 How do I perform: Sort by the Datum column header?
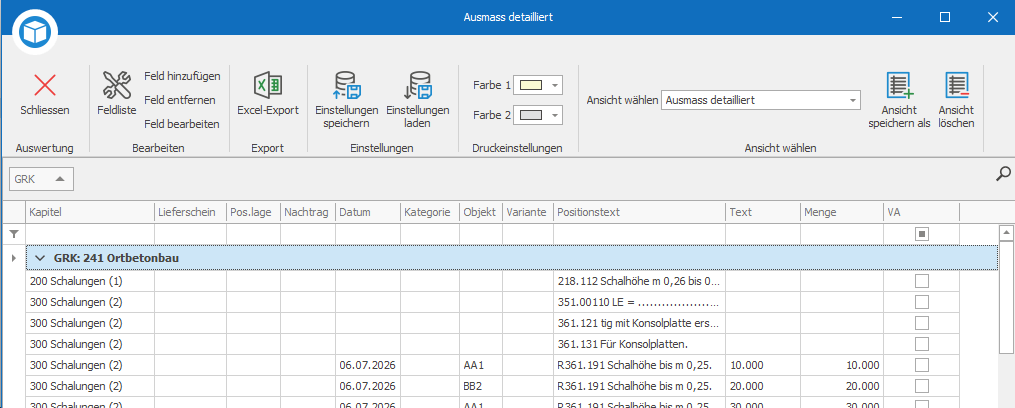(368, 212)
